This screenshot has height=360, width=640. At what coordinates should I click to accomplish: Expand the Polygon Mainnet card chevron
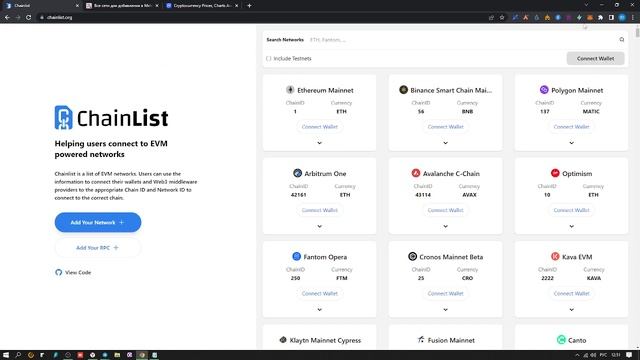pos(571,143)
